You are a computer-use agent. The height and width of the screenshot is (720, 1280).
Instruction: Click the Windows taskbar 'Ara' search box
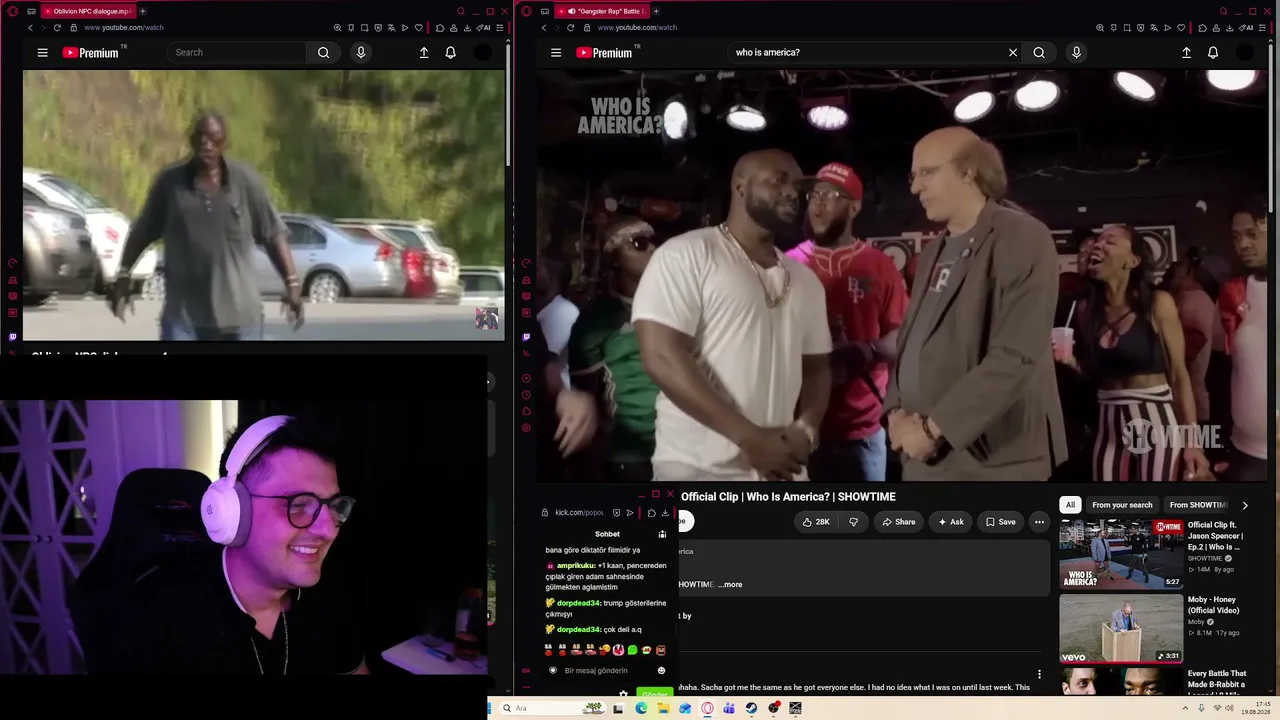point(552,708)
